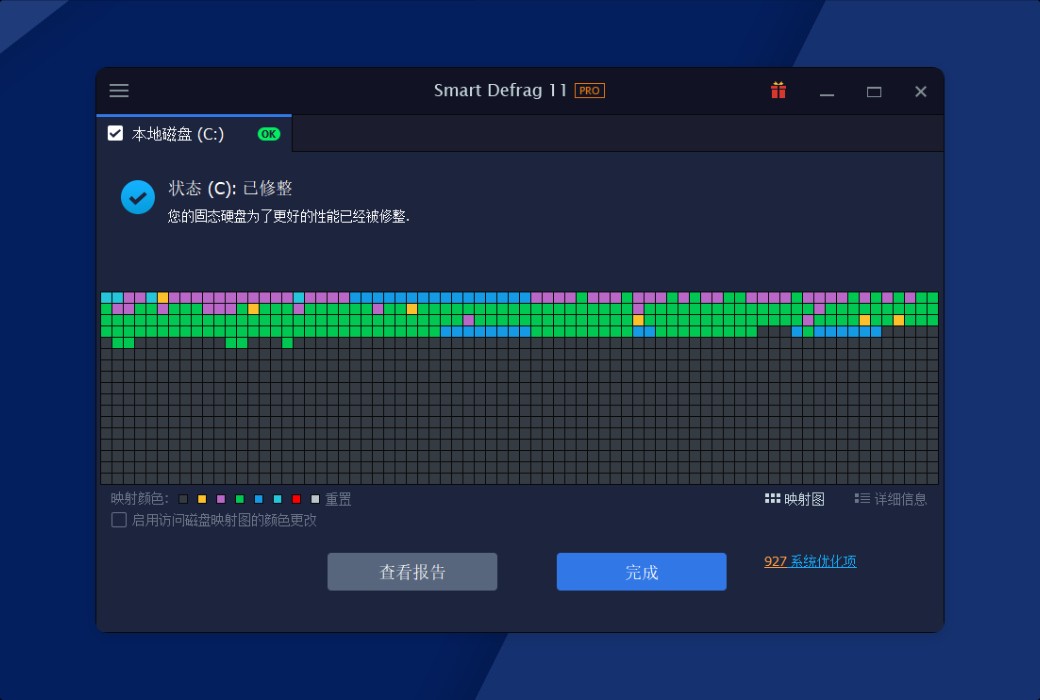This screenshot has width=1040, height=700.
Task: Click the 映射颜色 label
Action: coord(139,499)
